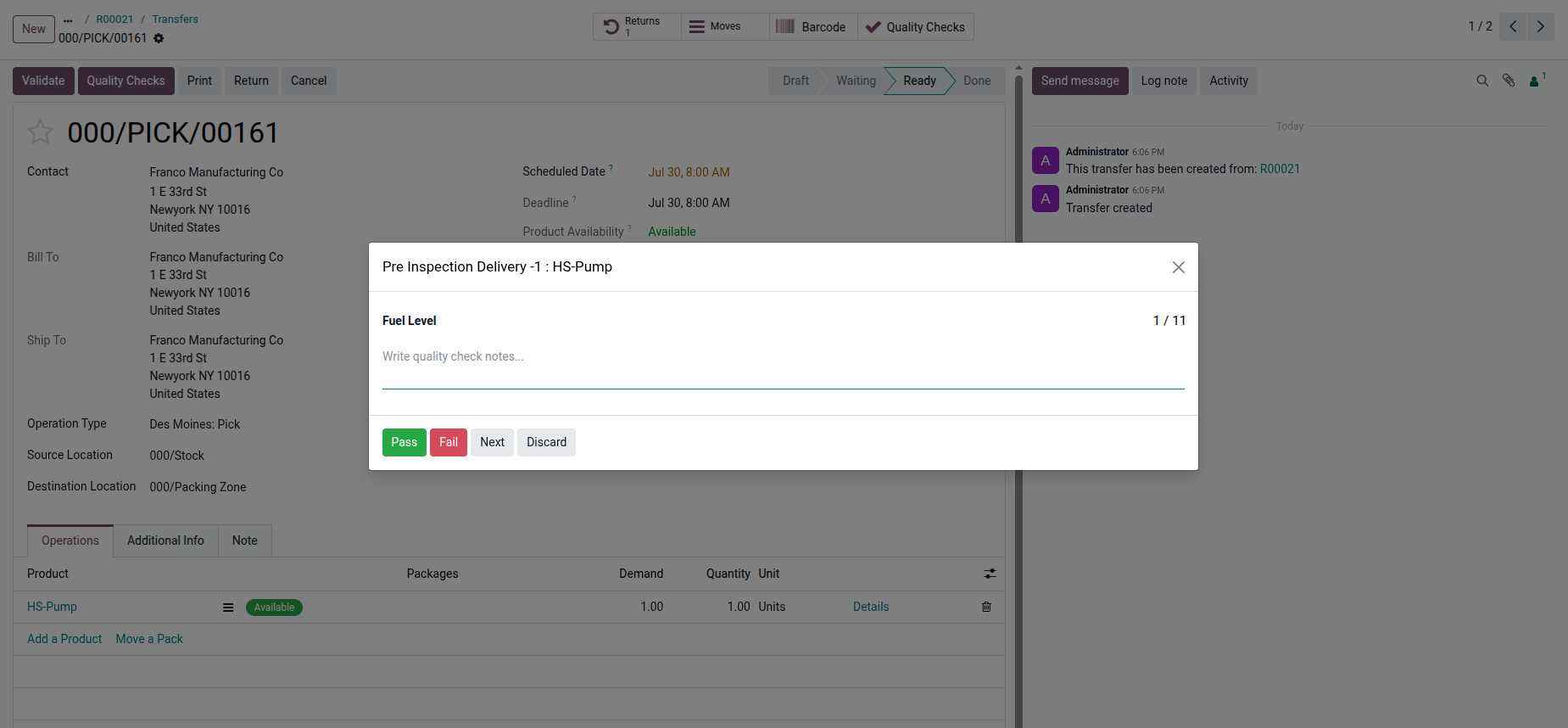Go to Next quality check
Image resolution: width=1568 pixels, height=728 pixels.
[x=492, y=442]
